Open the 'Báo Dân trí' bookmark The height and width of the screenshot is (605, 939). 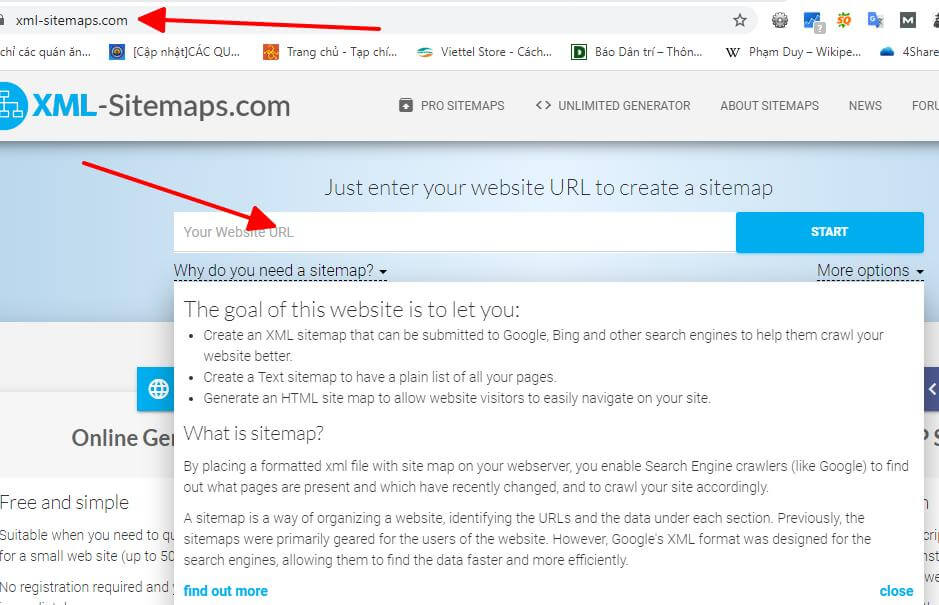[637, 52]
